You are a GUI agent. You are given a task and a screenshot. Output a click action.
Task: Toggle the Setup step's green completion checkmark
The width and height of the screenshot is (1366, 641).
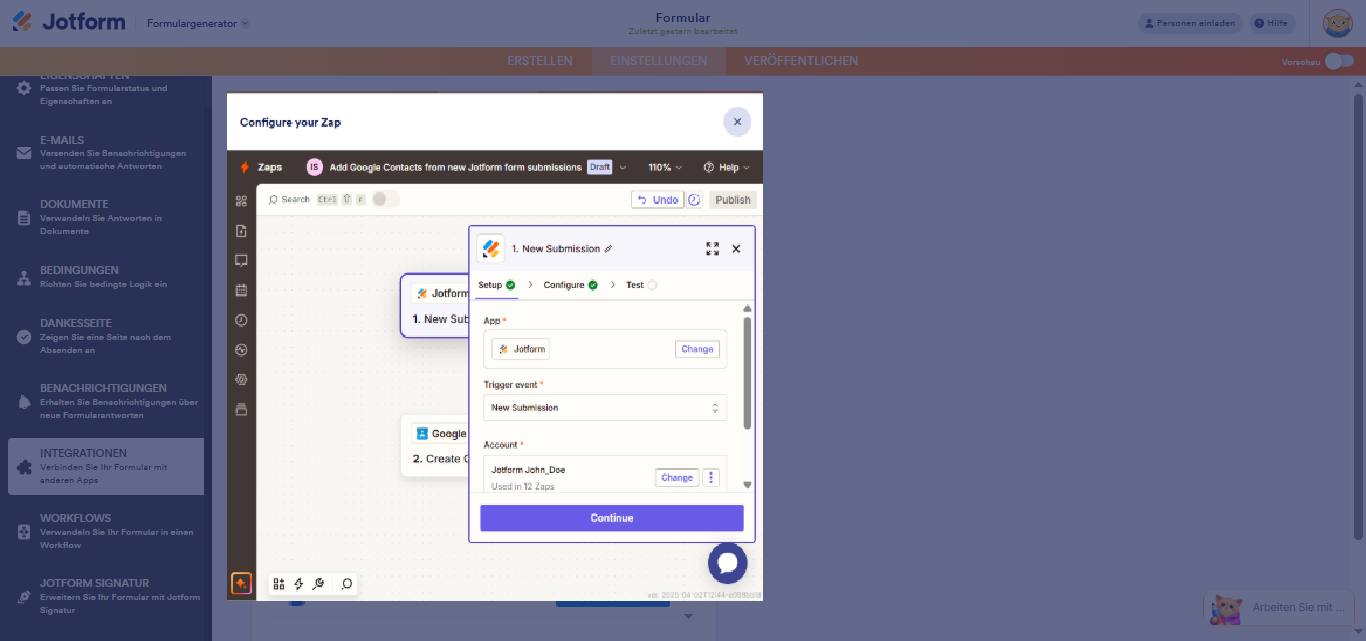click(x=511, y=285)
